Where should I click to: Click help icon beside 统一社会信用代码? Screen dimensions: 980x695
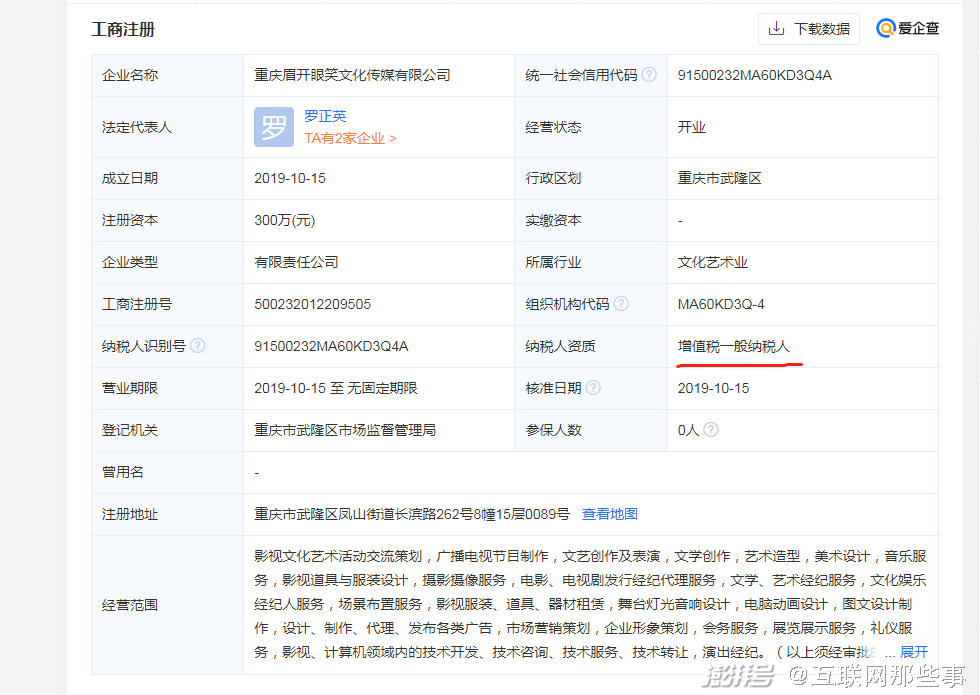(x=649, y=75)
